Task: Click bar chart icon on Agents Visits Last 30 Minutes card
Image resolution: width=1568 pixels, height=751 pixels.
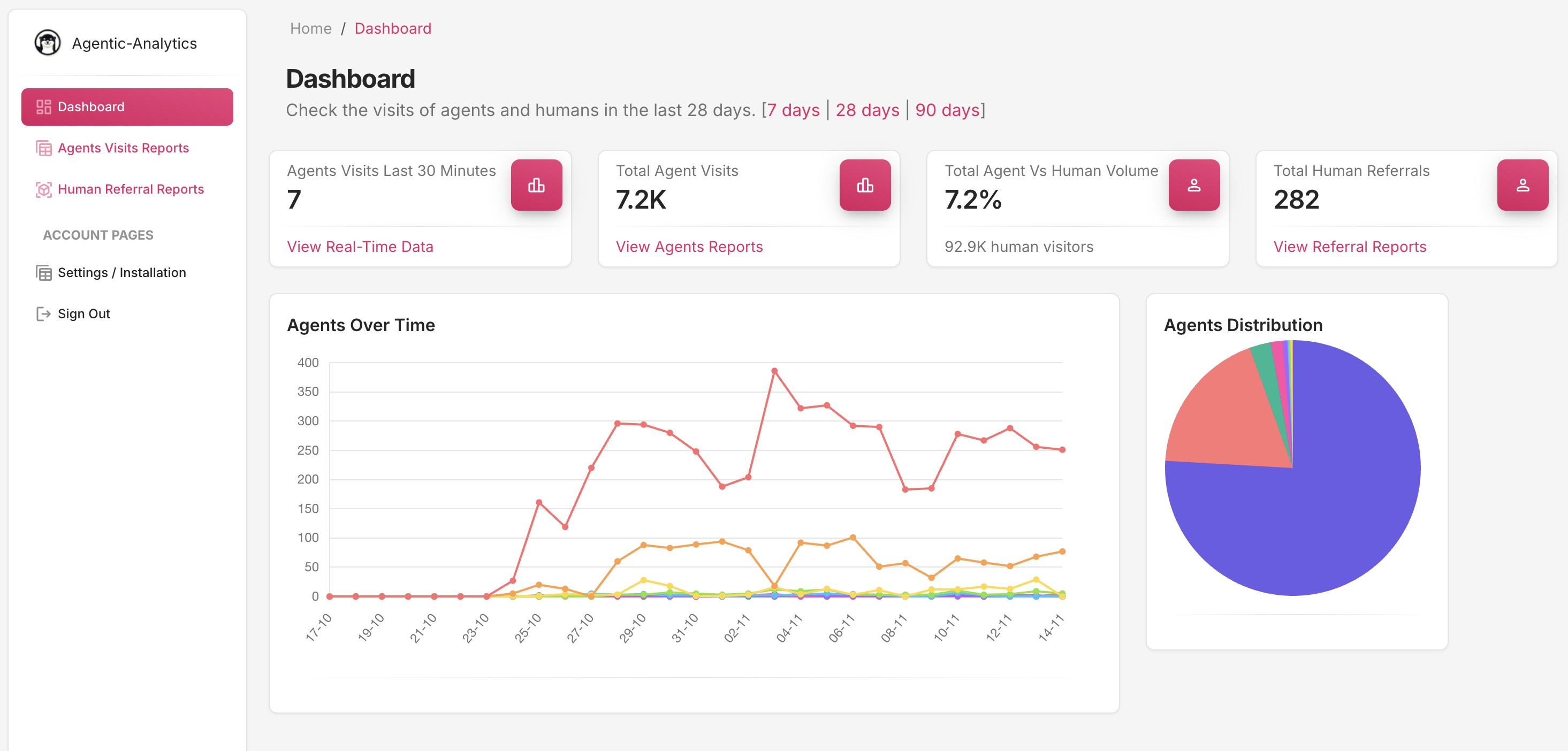Action: pyautogui.click(x=536, y=185)
